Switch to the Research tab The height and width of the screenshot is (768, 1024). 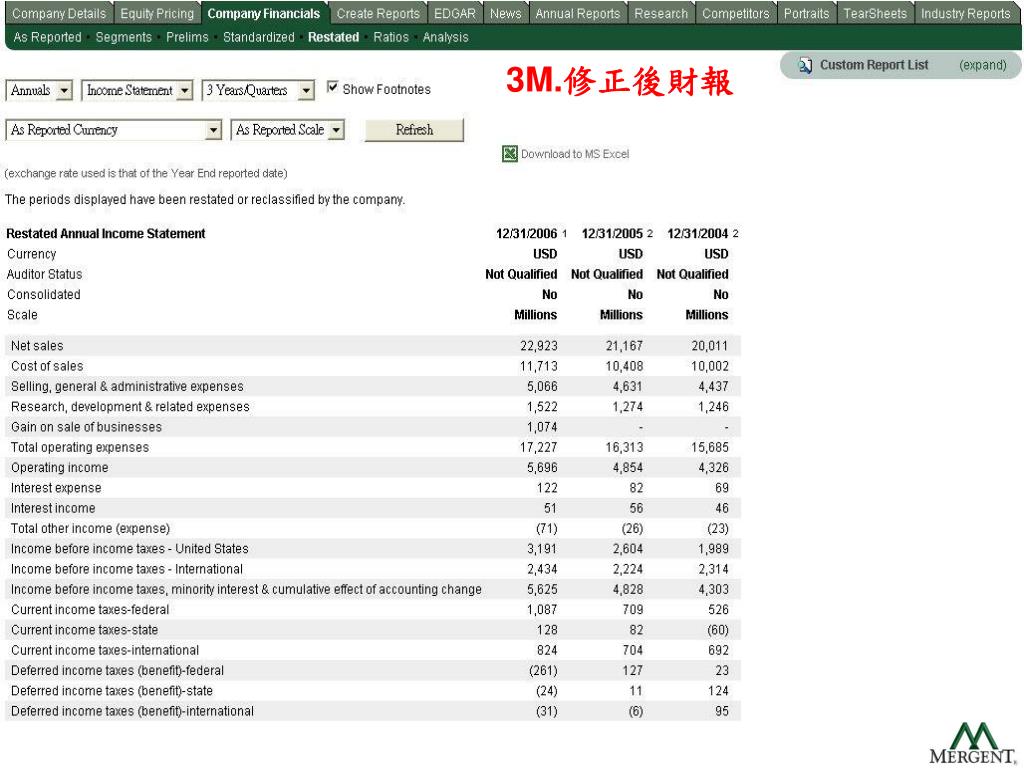661,13
